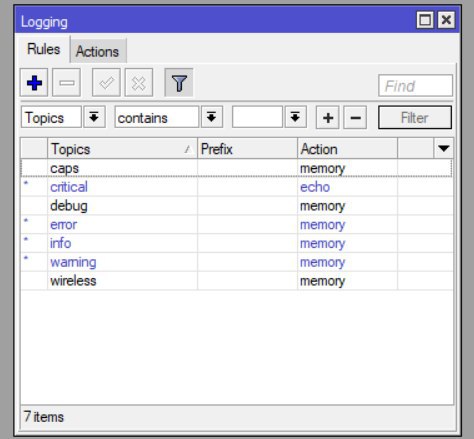Click memory action in the debug row
Viewport: 474px width, 439px height.
point(347,206)
